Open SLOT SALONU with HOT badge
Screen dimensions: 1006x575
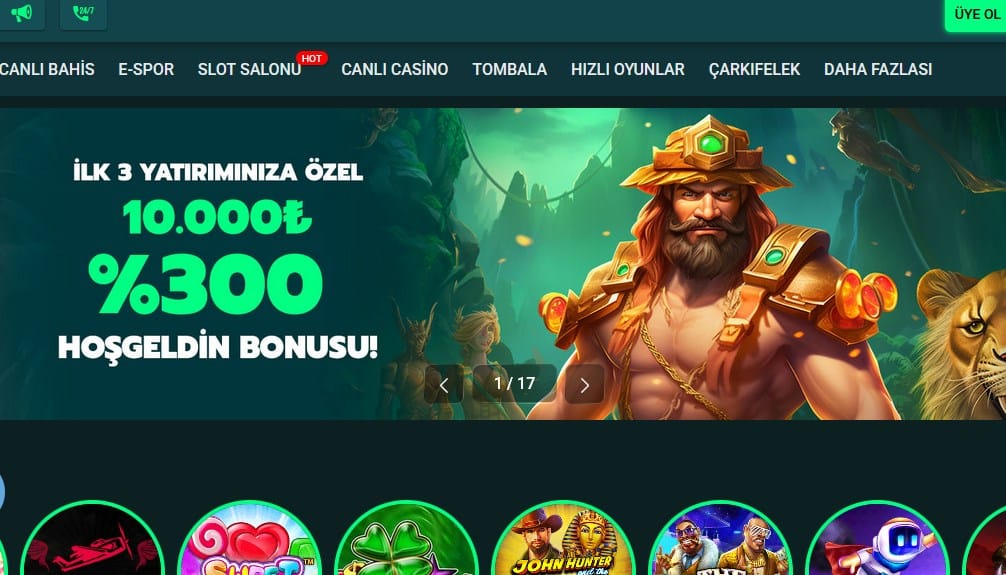click(250, 69)
